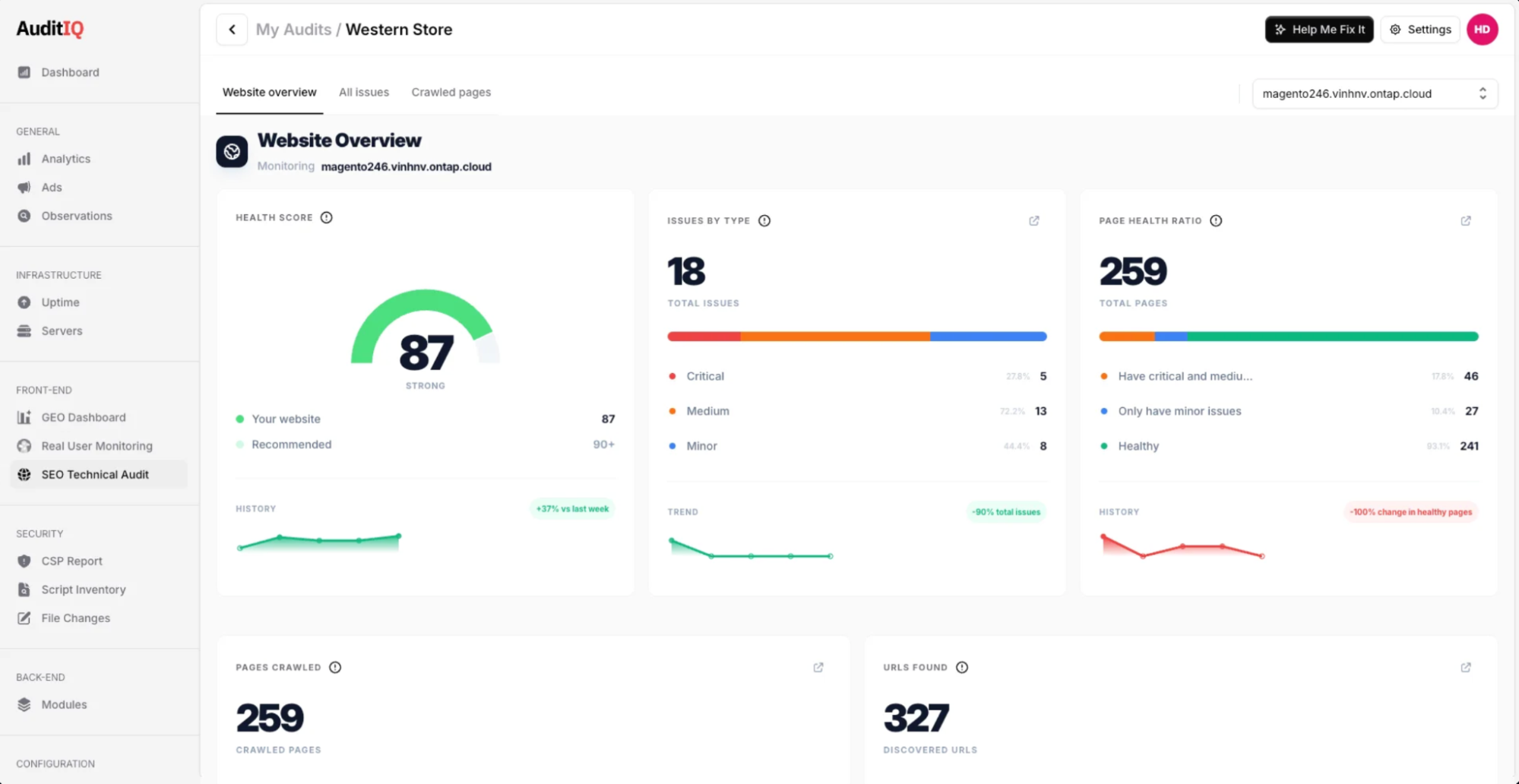The width and height of the screenshot is (1519, 784).
Task: Open Real User Monitoring in sidebar
Action: pos(97,446)
